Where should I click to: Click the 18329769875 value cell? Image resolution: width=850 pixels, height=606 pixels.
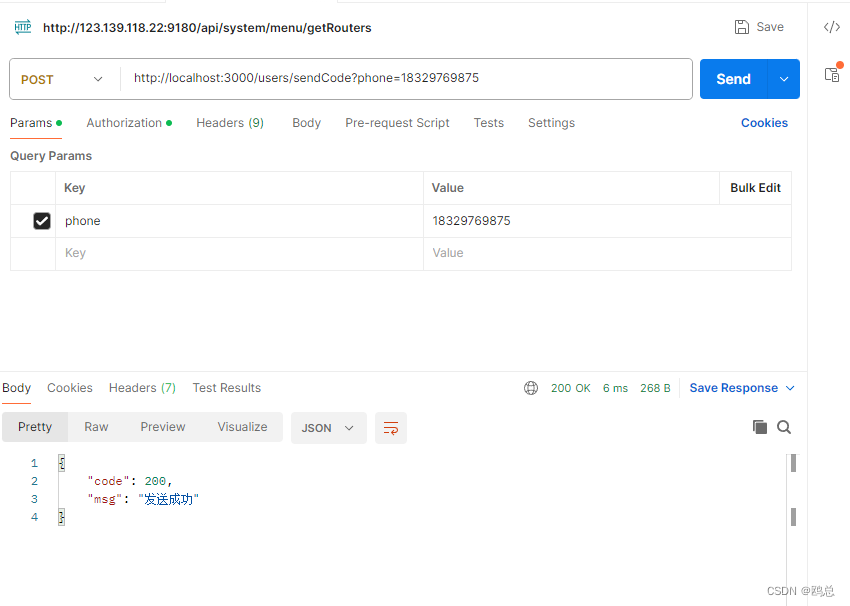(x=607, y=221)
